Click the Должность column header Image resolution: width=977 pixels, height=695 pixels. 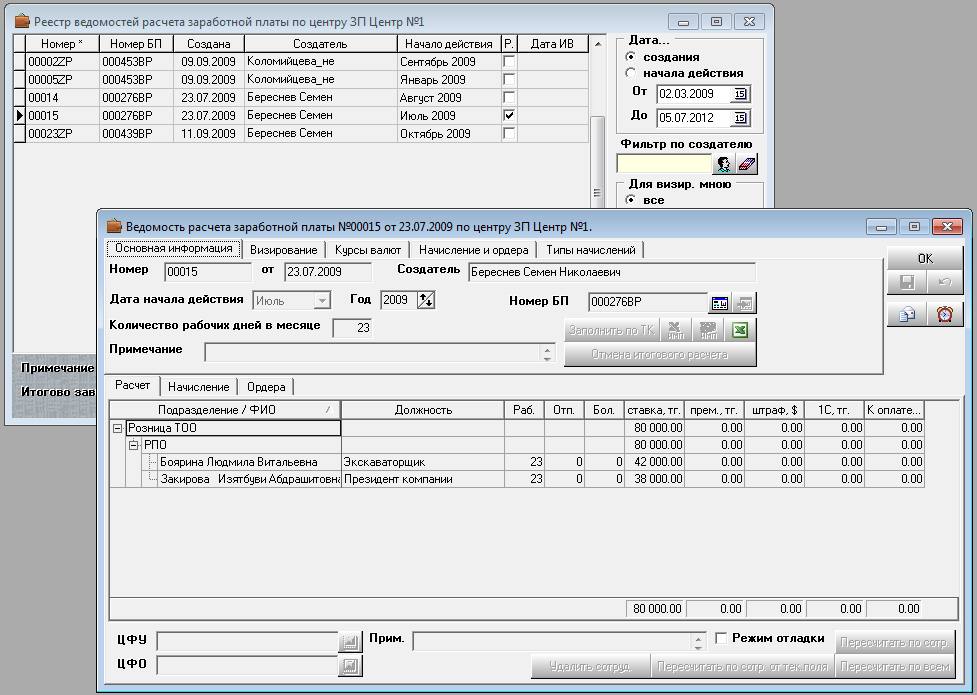(x=423, y=410)
